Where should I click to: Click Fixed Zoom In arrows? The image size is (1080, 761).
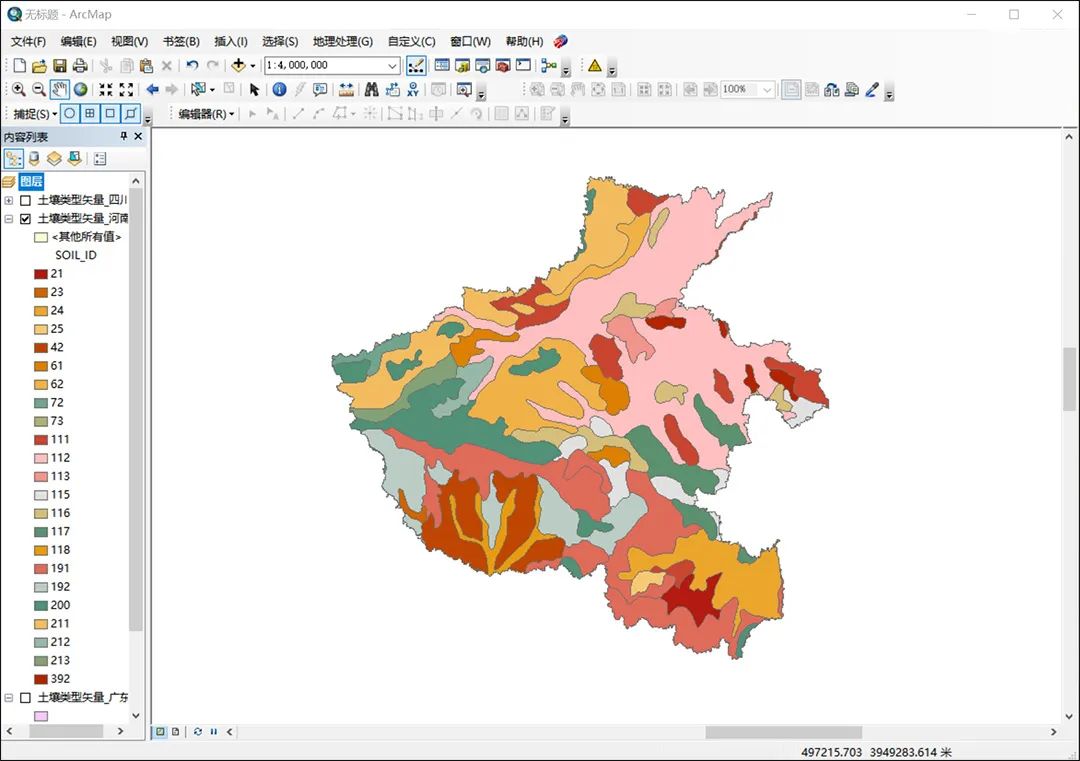tap(105, 90)
